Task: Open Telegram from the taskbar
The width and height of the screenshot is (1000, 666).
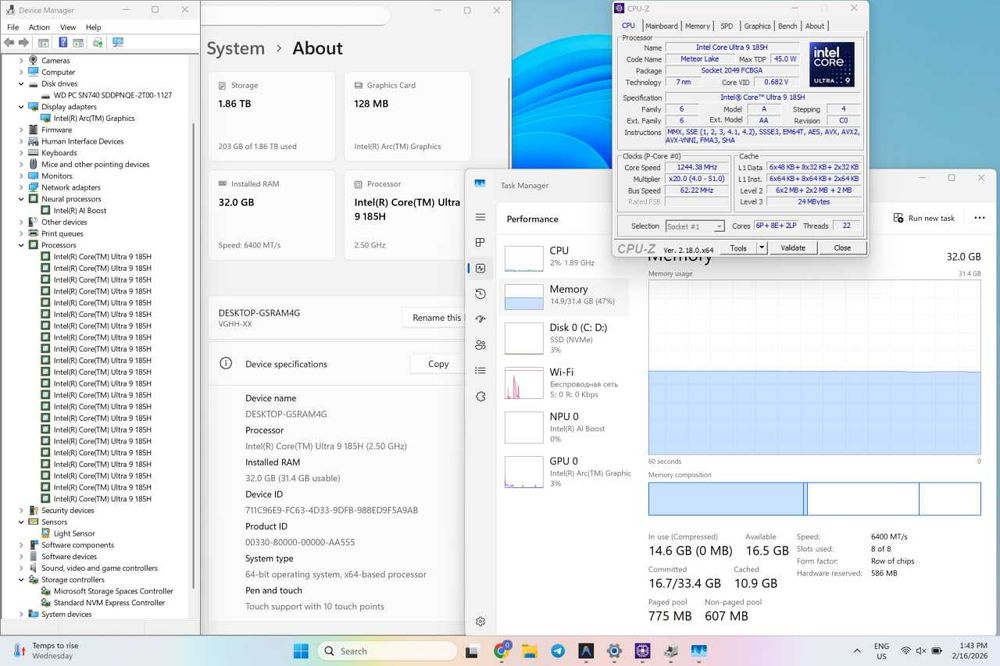Action: pyautogui.click(x=557, y=651)
